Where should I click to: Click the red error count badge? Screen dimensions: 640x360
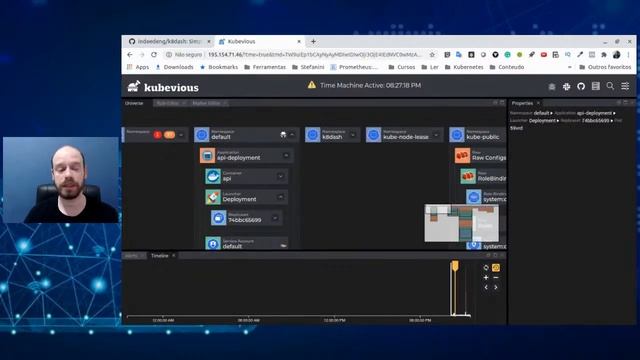point(158,135)
